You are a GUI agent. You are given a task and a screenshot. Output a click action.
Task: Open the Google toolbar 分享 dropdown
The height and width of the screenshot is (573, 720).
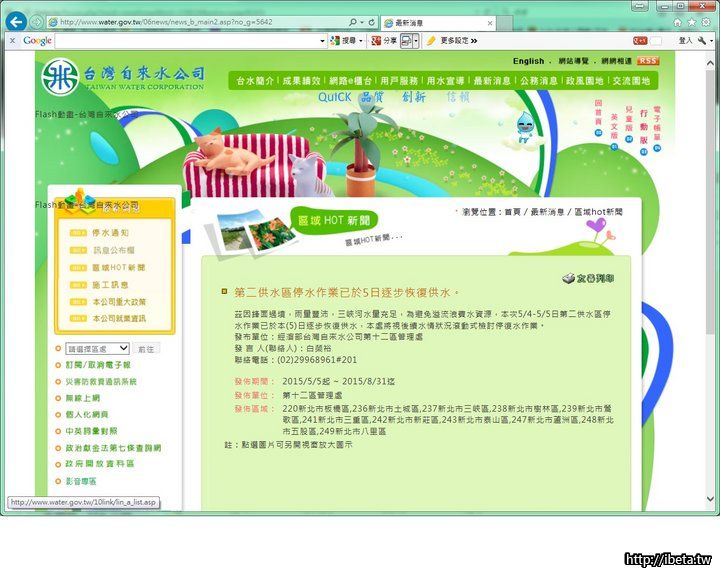point(385,41)
